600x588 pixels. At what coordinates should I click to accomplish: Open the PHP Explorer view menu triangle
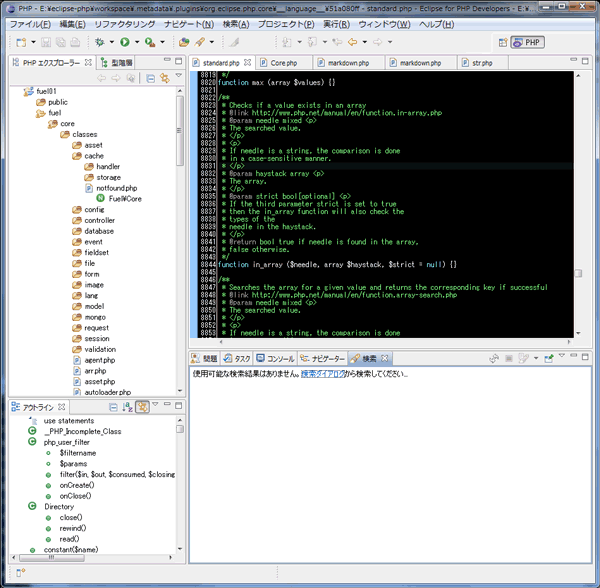pyautogui.click(x=178, y=76)
